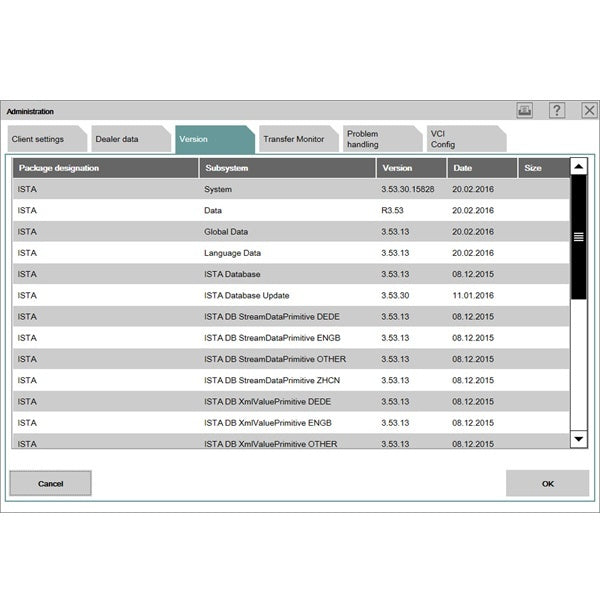Click ISTA Database row date 08.12.2015
The image size is (600, 600).
pos(473,274)
